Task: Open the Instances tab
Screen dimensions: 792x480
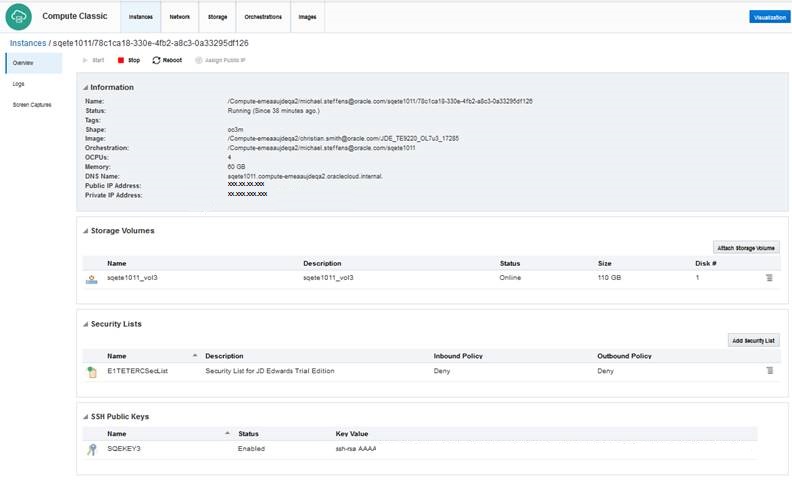Action: (x=140, y=17)
